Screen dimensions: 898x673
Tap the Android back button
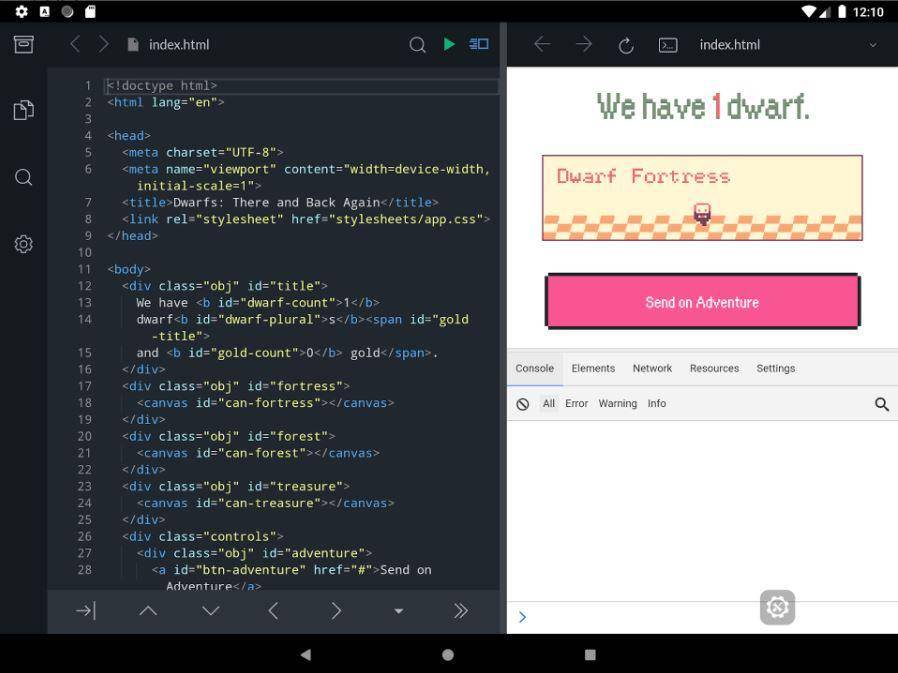pos(306,655)
